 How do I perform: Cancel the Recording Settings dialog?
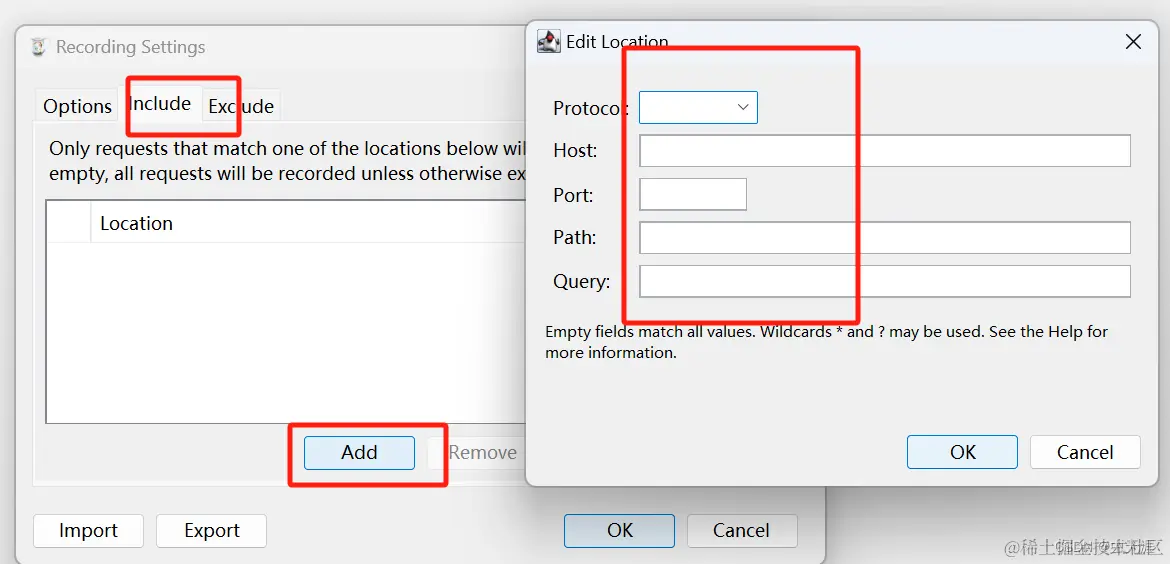[742, 530]
